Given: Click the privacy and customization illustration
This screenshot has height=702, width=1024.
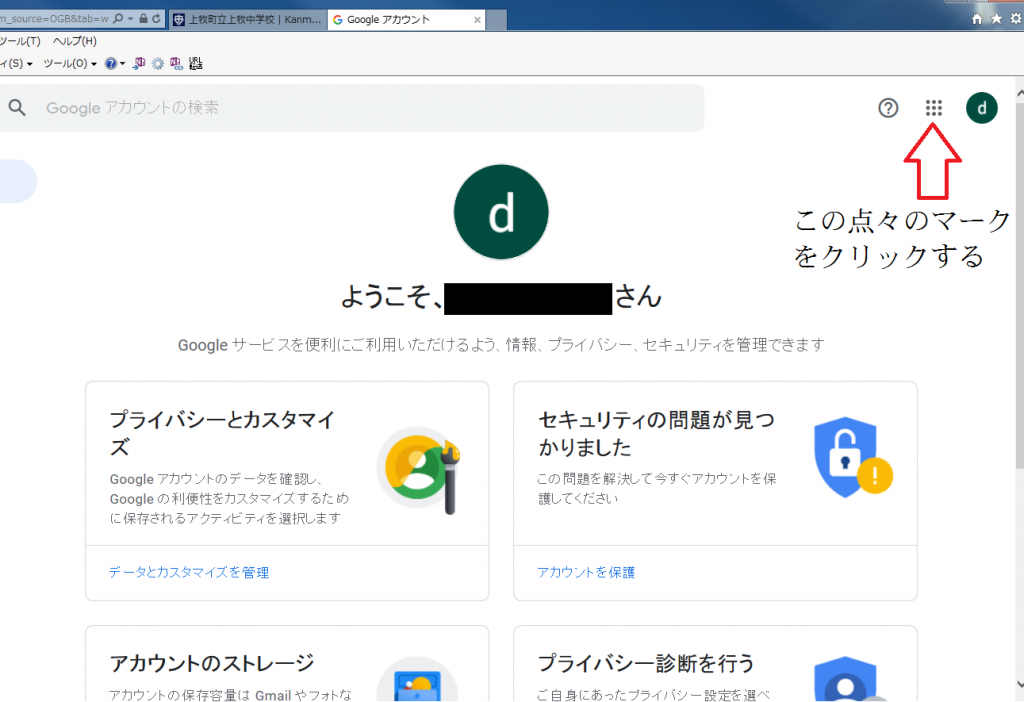Looking at the screenshot, I should [419, 470].
